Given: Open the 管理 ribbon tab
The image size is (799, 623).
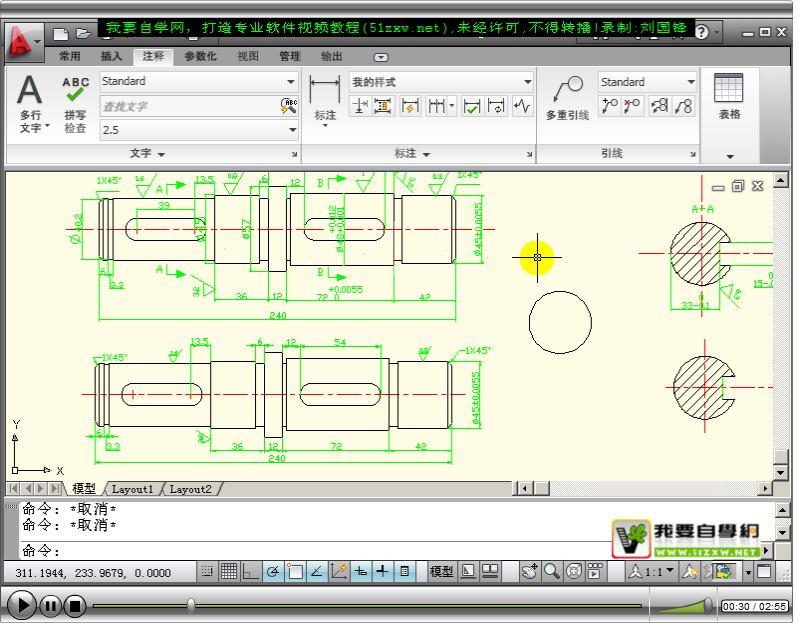Looking at the screenshot, I should point(289,56).
